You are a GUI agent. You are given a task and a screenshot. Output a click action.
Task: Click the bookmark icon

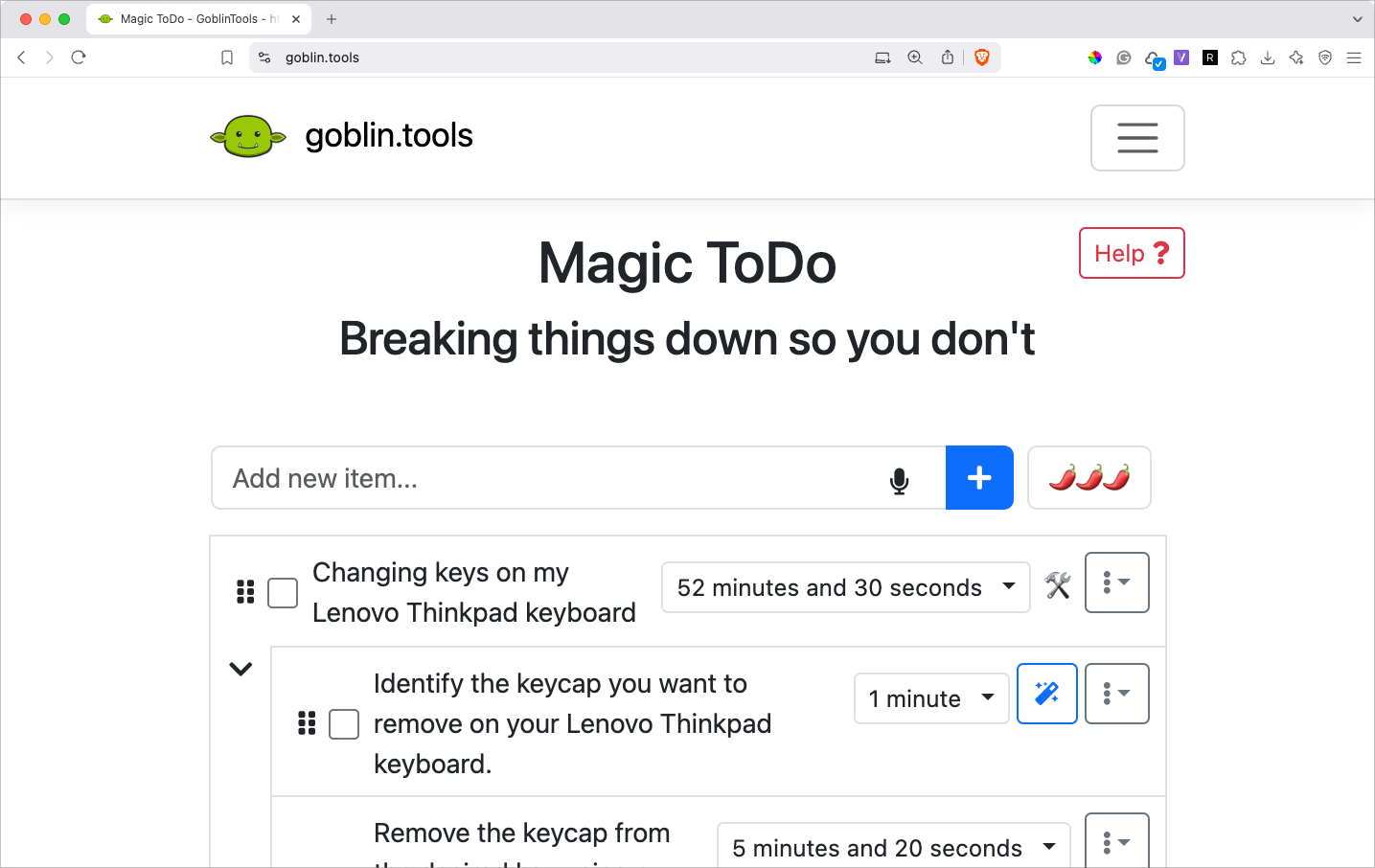pyautogui.click(x=227, y=57)
